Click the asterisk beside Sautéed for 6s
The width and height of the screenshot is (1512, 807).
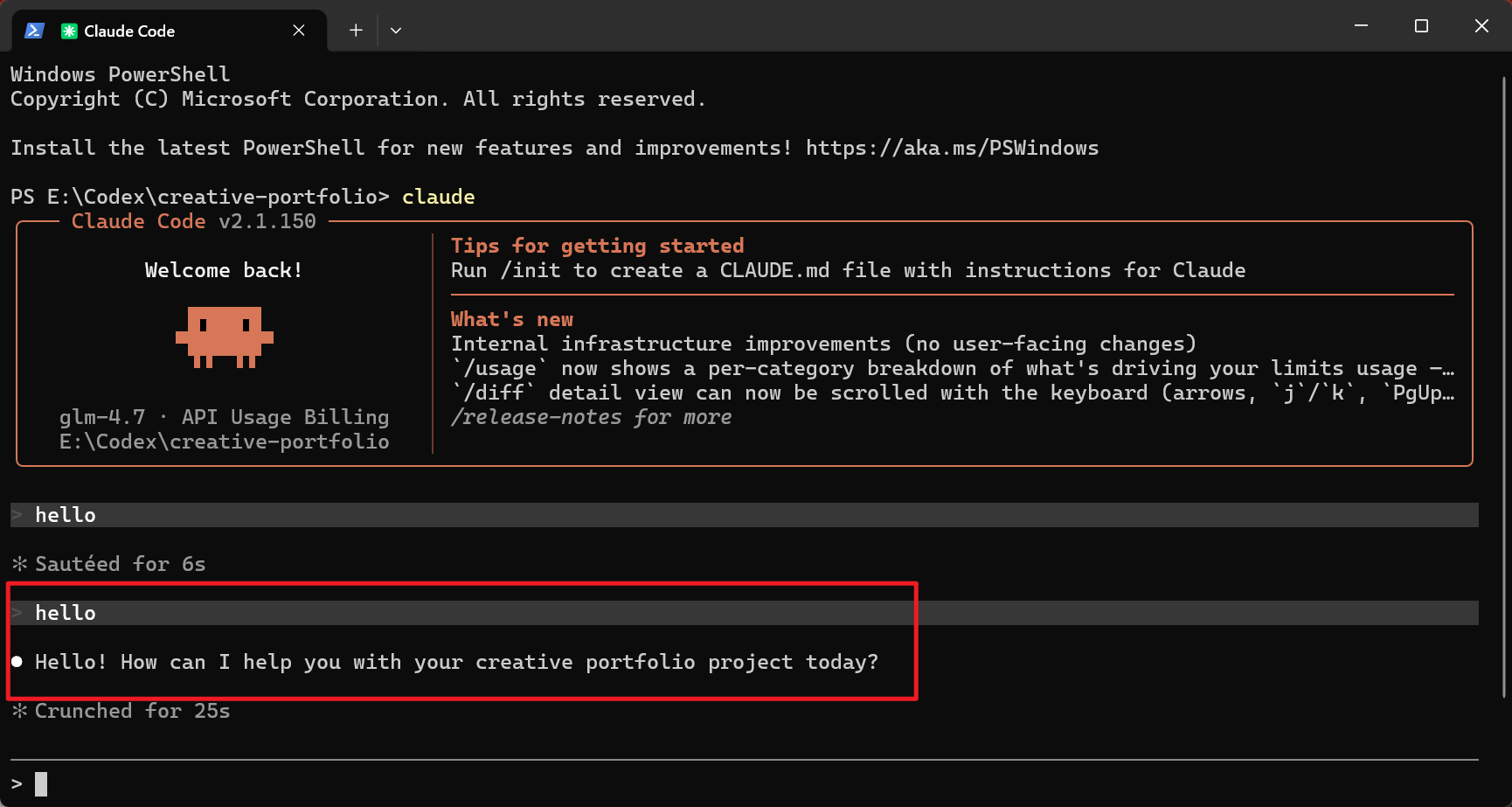(19, 564)
